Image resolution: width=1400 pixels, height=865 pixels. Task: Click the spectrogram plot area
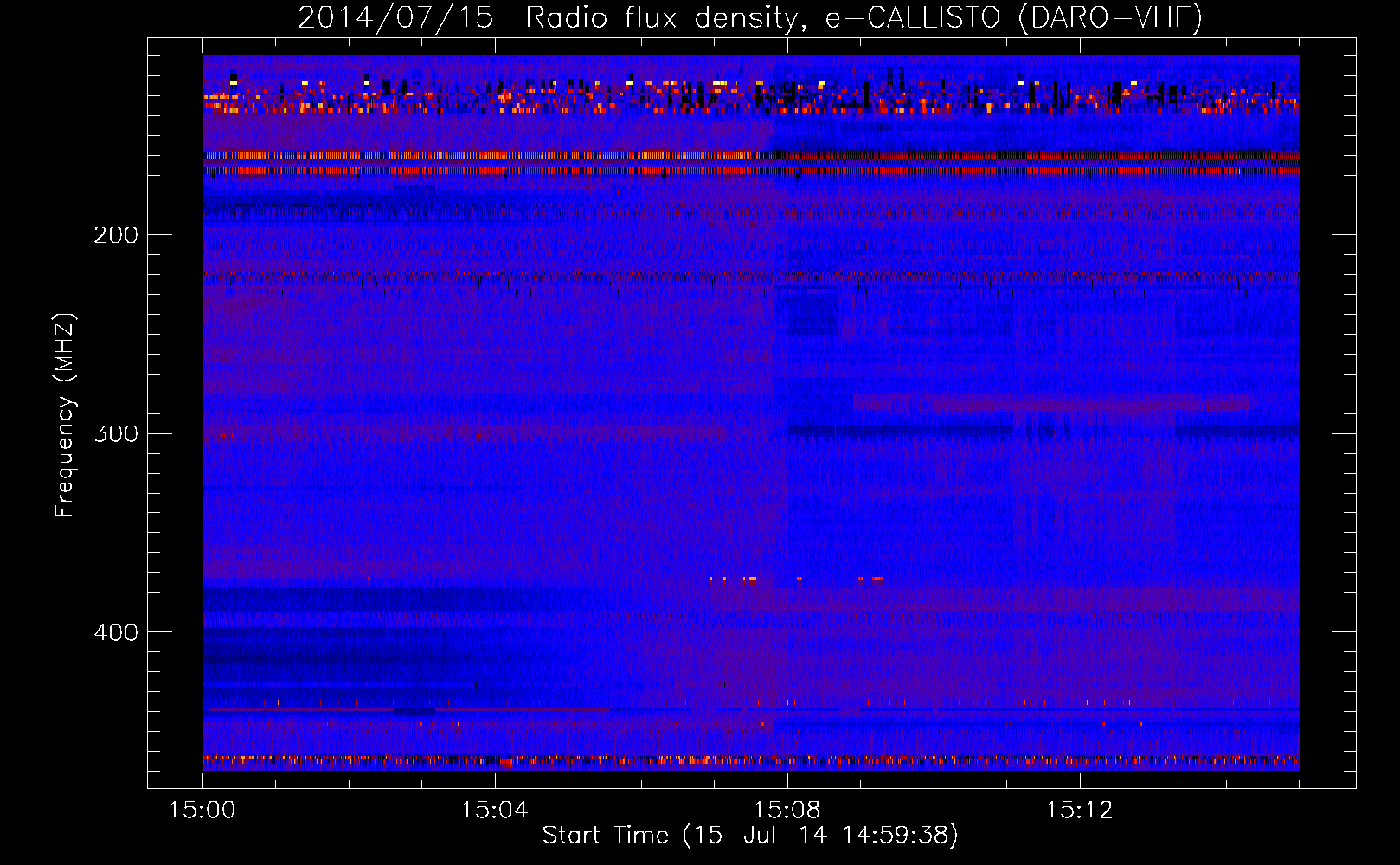pyautogui.click(x=751, y=413)
